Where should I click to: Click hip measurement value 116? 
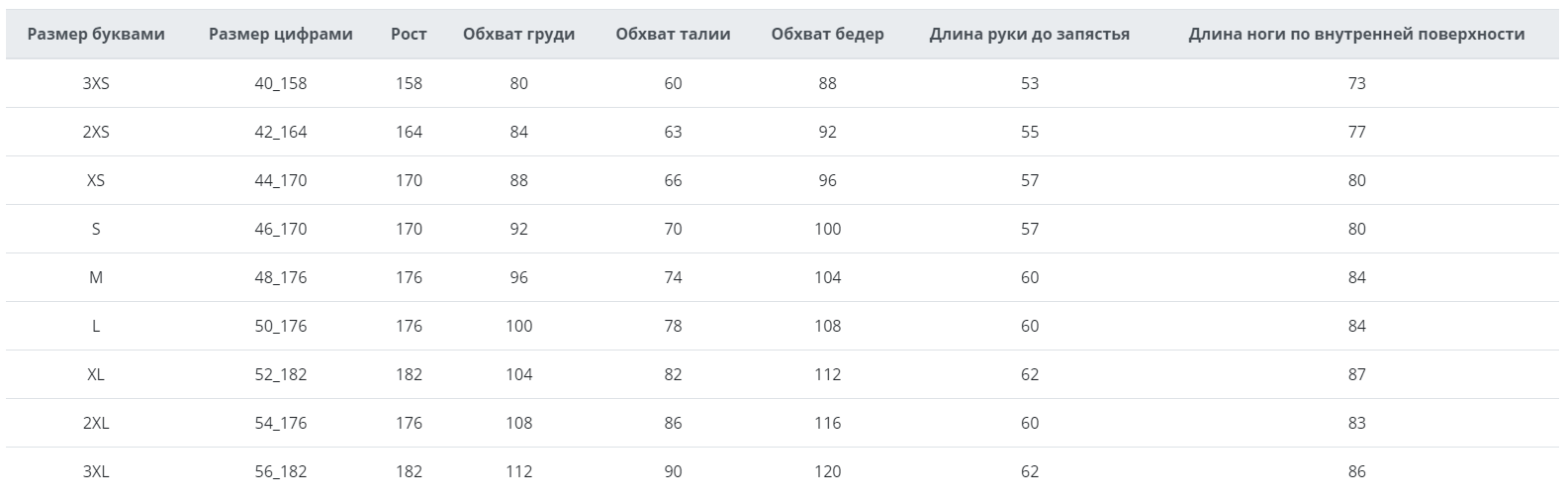(x=827, y=423)
